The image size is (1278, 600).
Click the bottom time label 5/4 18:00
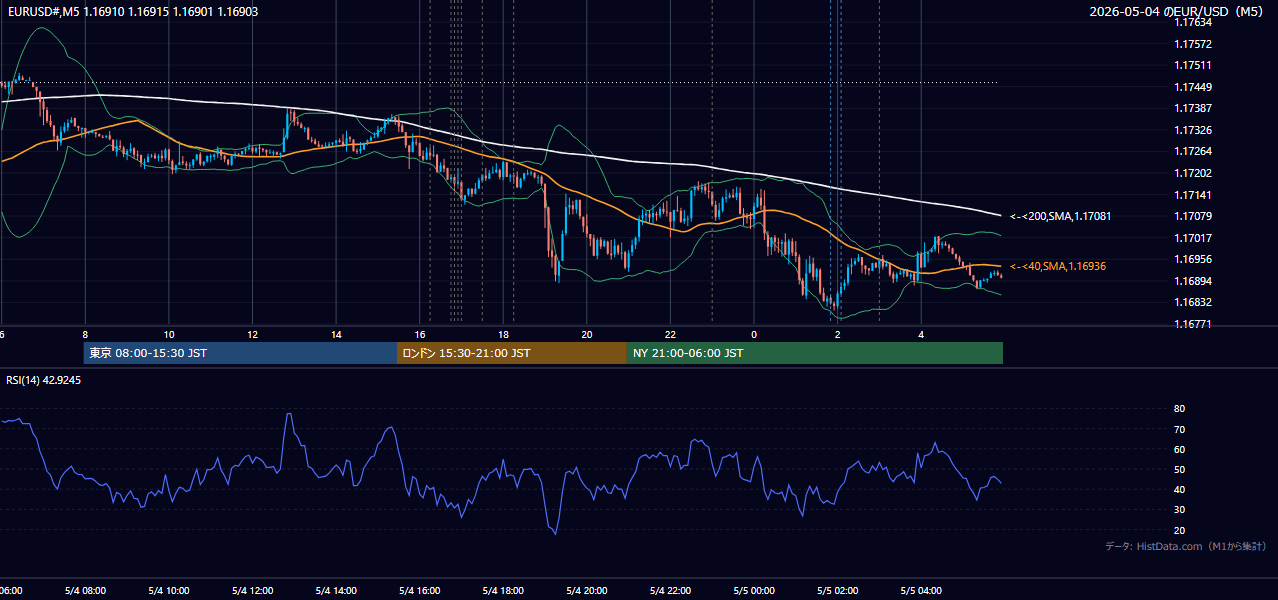pos(502,591)
